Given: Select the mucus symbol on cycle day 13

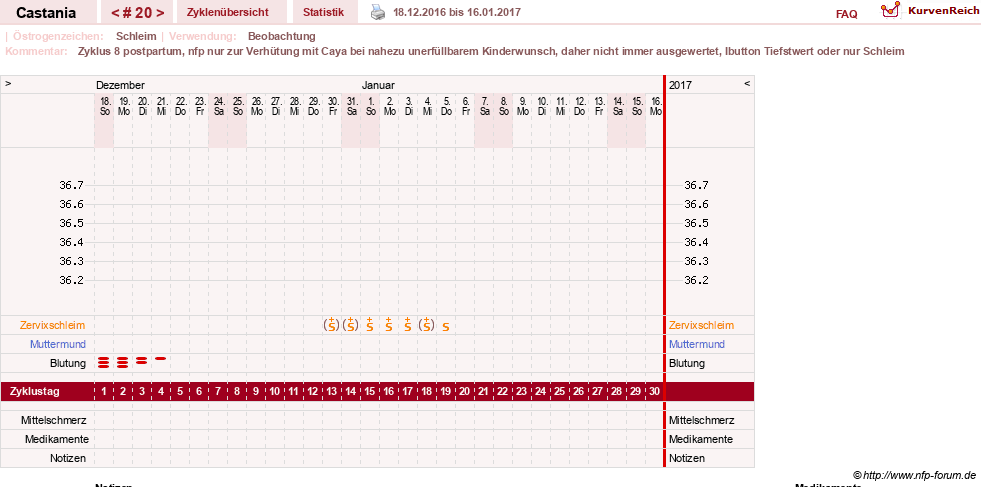Looking at the screenshot, I should (332, 325).
